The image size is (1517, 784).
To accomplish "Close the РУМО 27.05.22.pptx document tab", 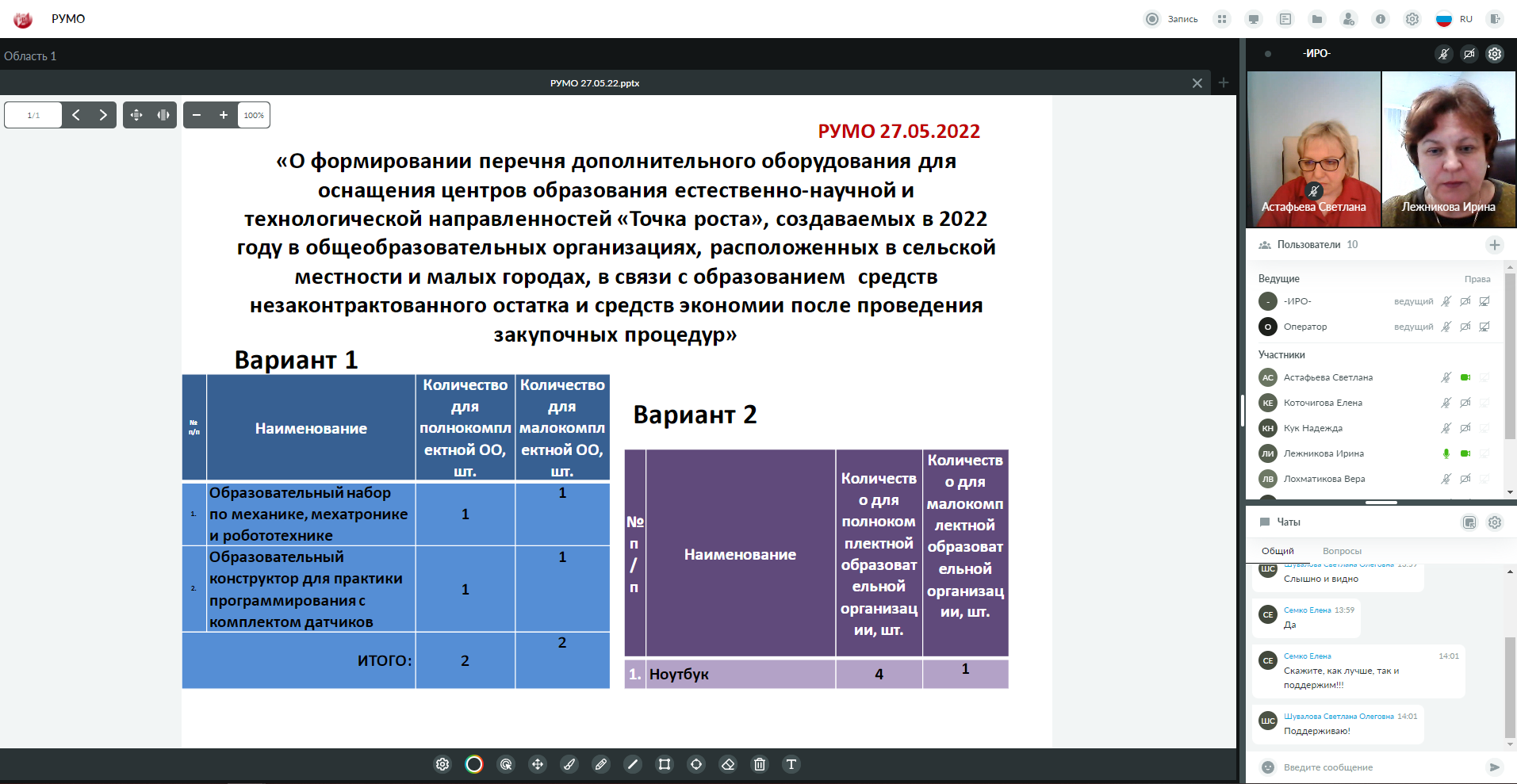I will tap(1197, 83).
